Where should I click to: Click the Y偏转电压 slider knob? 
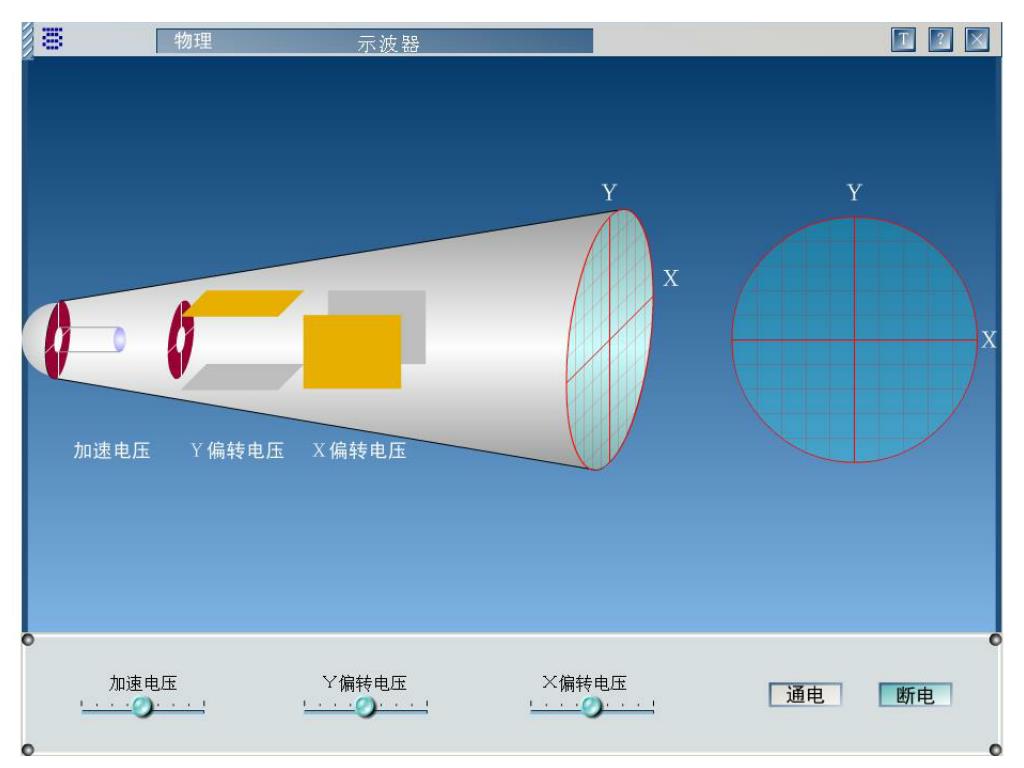[365, 706]
